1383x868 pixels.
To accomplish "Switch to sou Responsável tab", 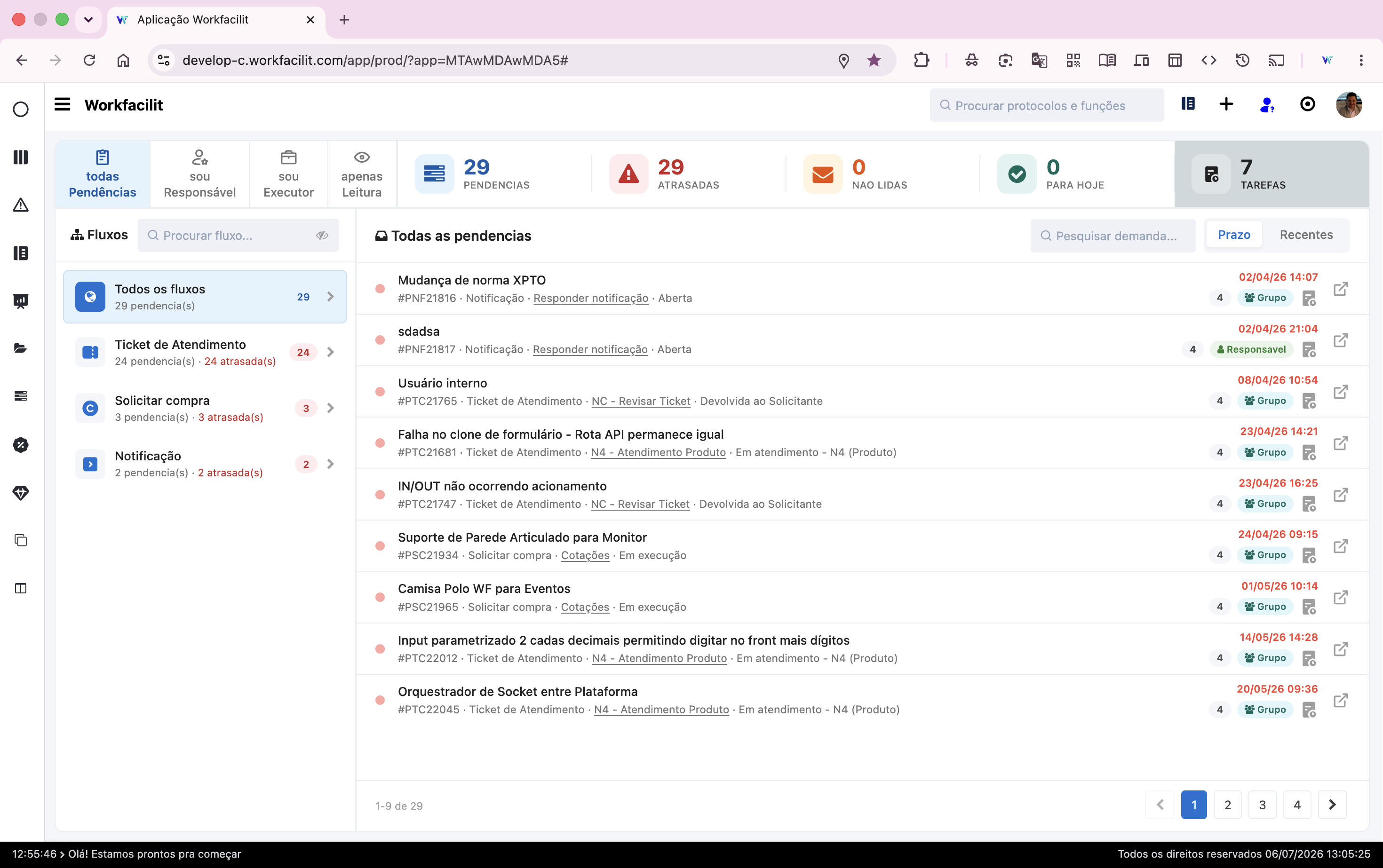I will click(199, 174).
